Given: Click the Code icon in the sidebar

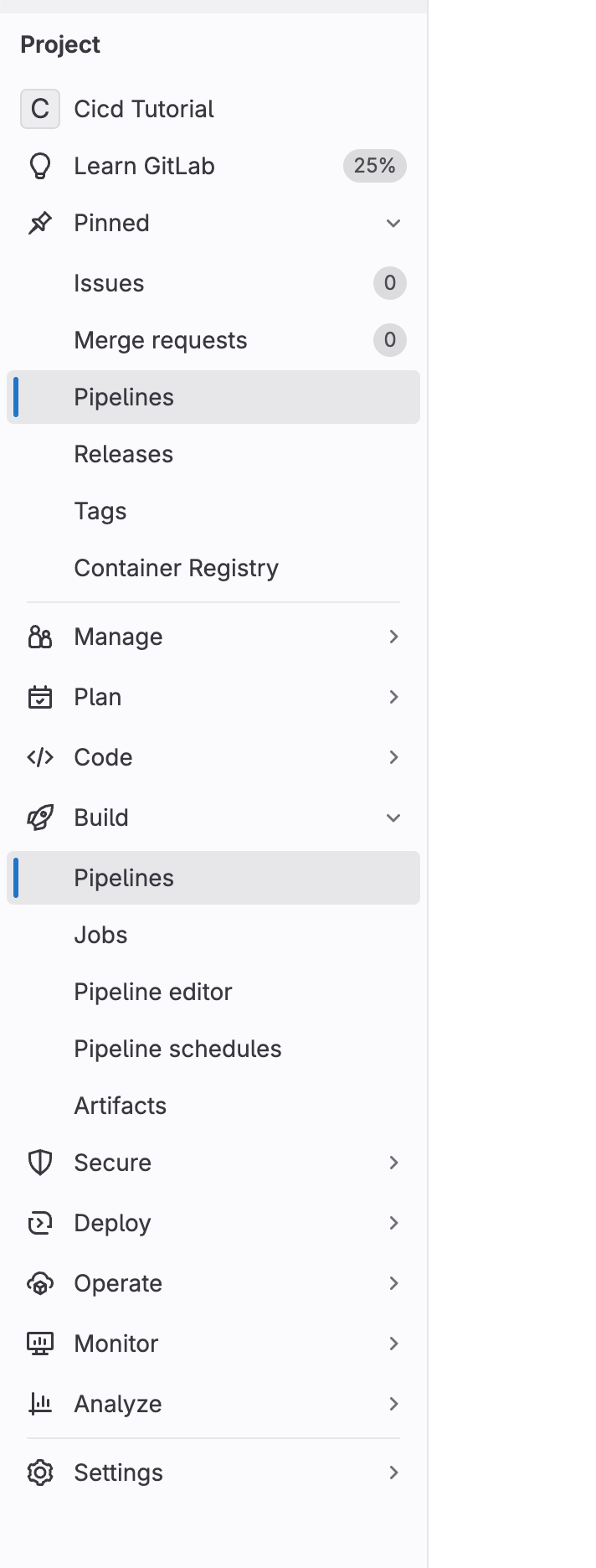Looking at the screenshot, I should click(x=39, y=756).
